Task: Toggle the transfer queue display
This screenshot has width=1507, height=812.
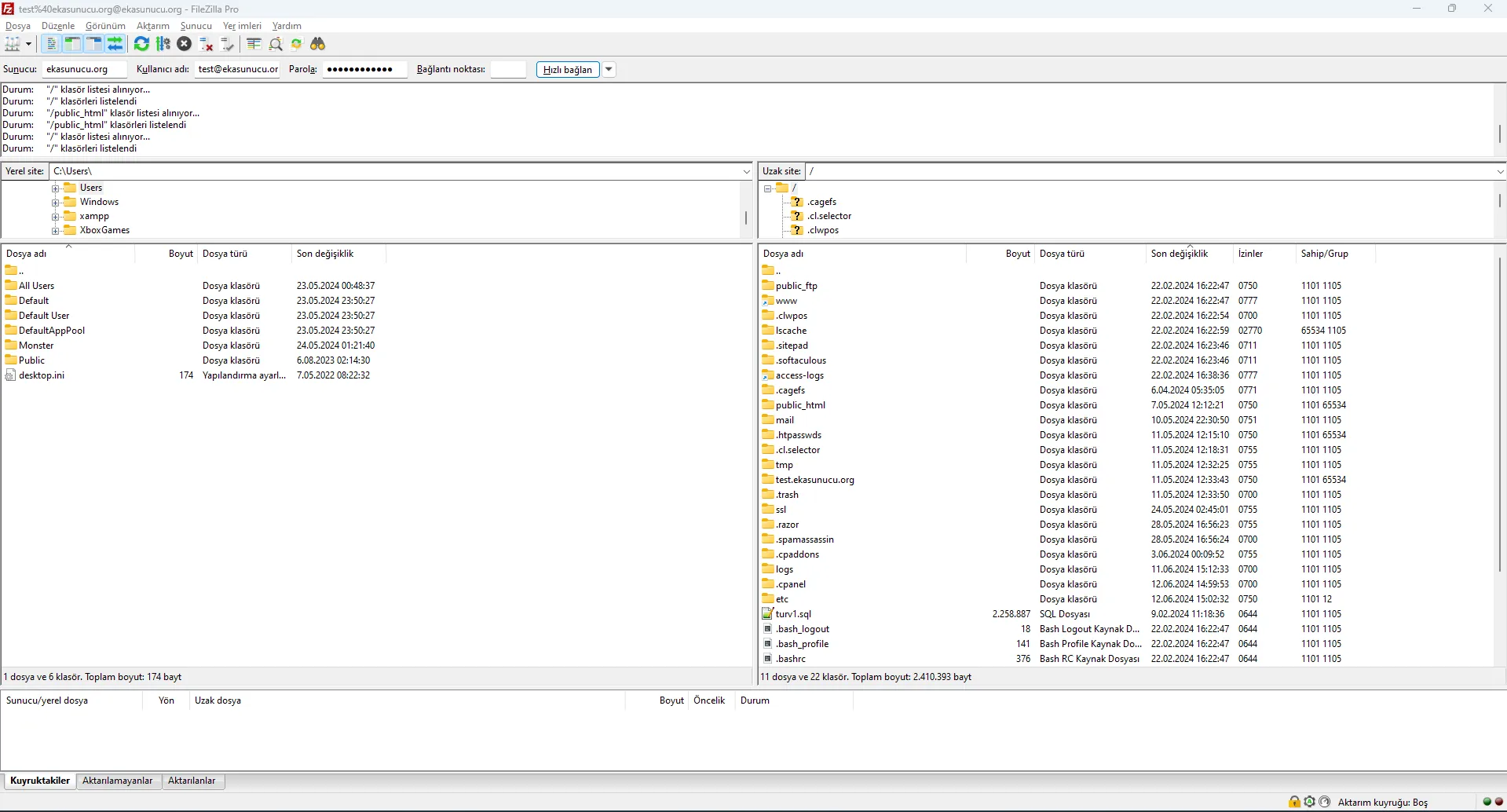Action: coord(115,44)
